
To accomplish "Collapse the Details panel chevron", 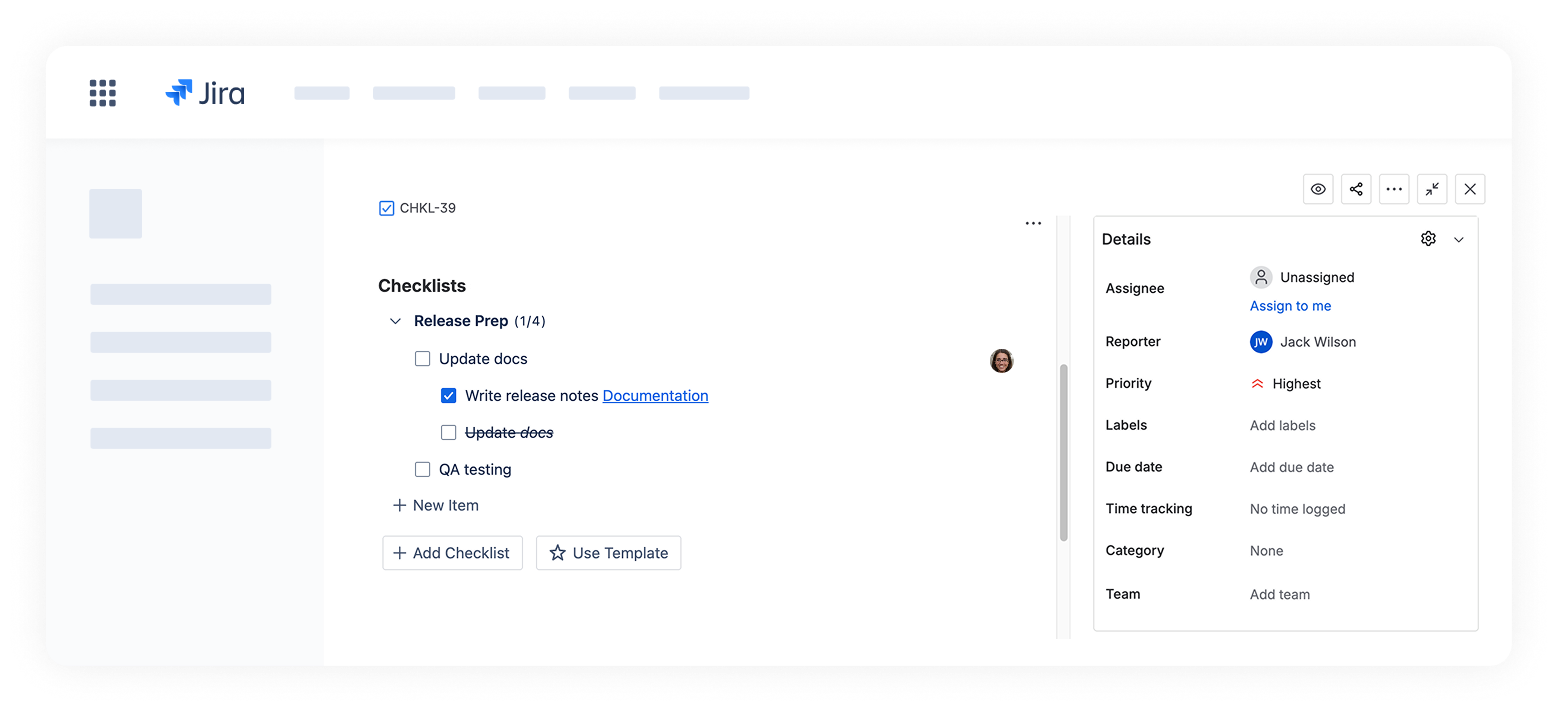I will (1459, 240).
